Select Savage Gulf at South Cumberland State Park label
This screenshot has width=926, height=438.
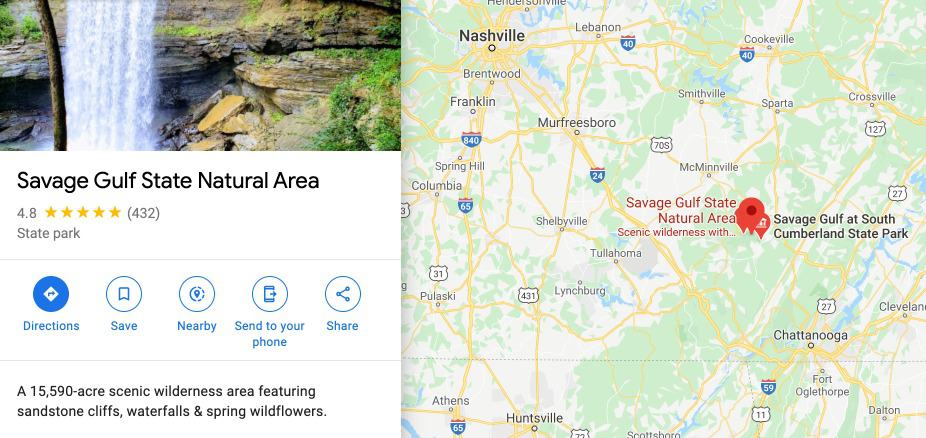click(840, 227)
